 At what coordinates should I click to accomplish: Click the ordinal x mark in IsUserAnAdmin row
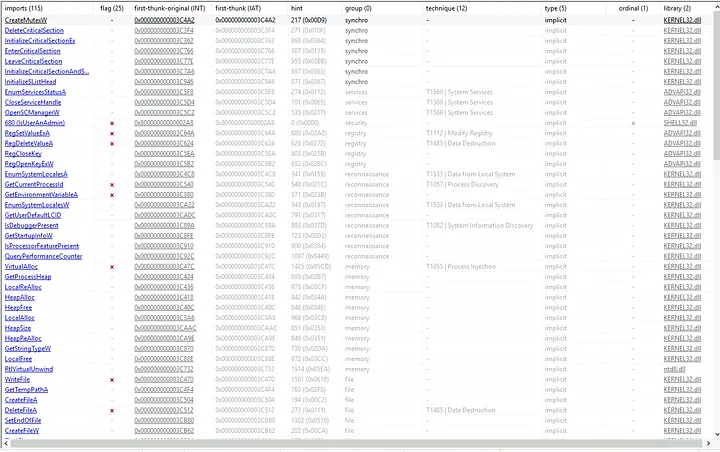633,123
